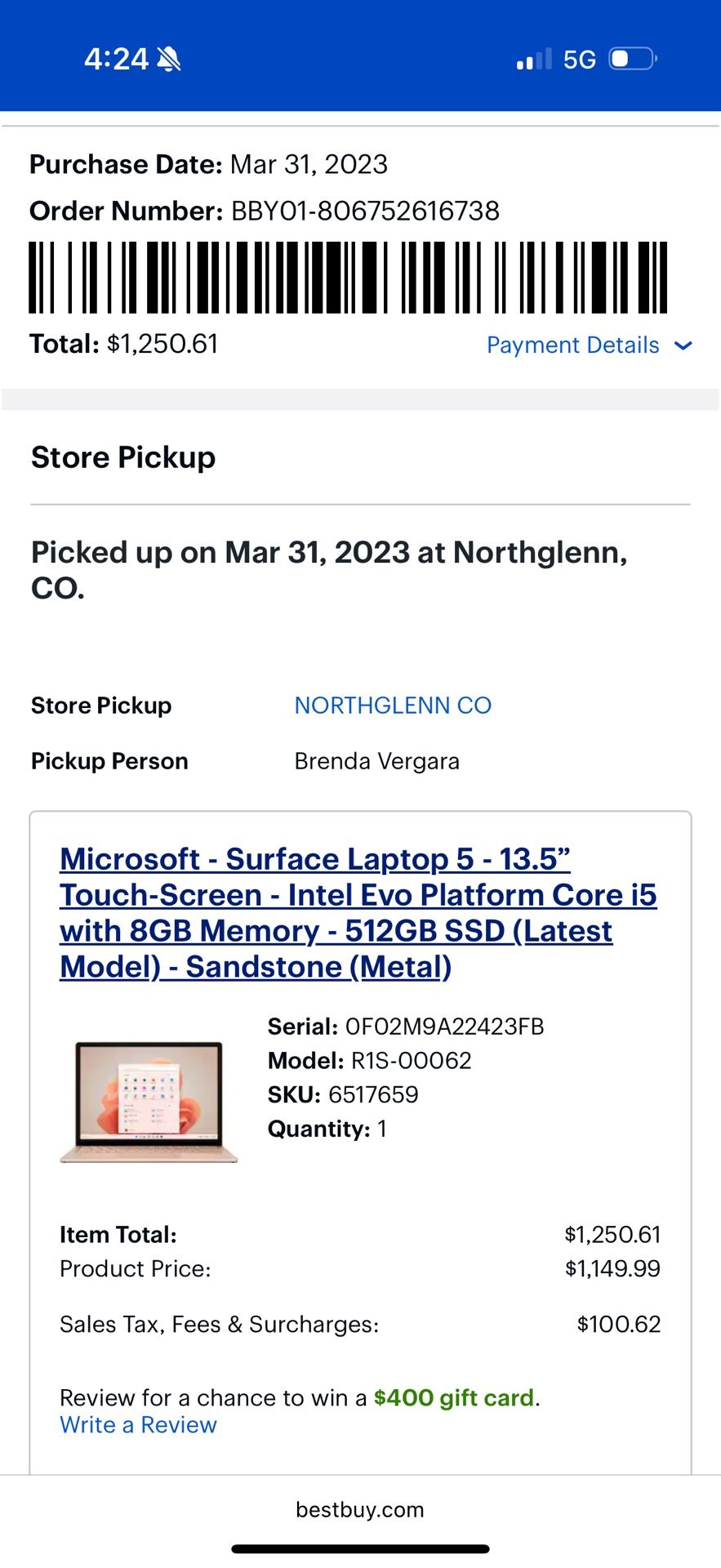
Task: Open the NORTHGLENN CO store link
Action: click(393, 706)
